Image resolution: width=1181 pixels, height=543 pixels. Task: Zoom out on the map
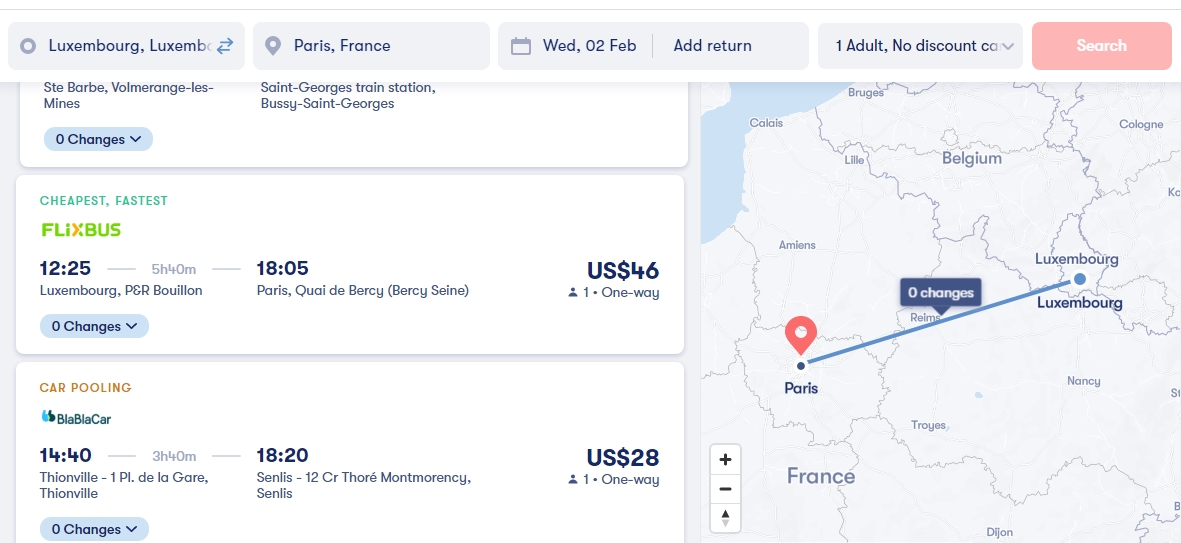725,489
